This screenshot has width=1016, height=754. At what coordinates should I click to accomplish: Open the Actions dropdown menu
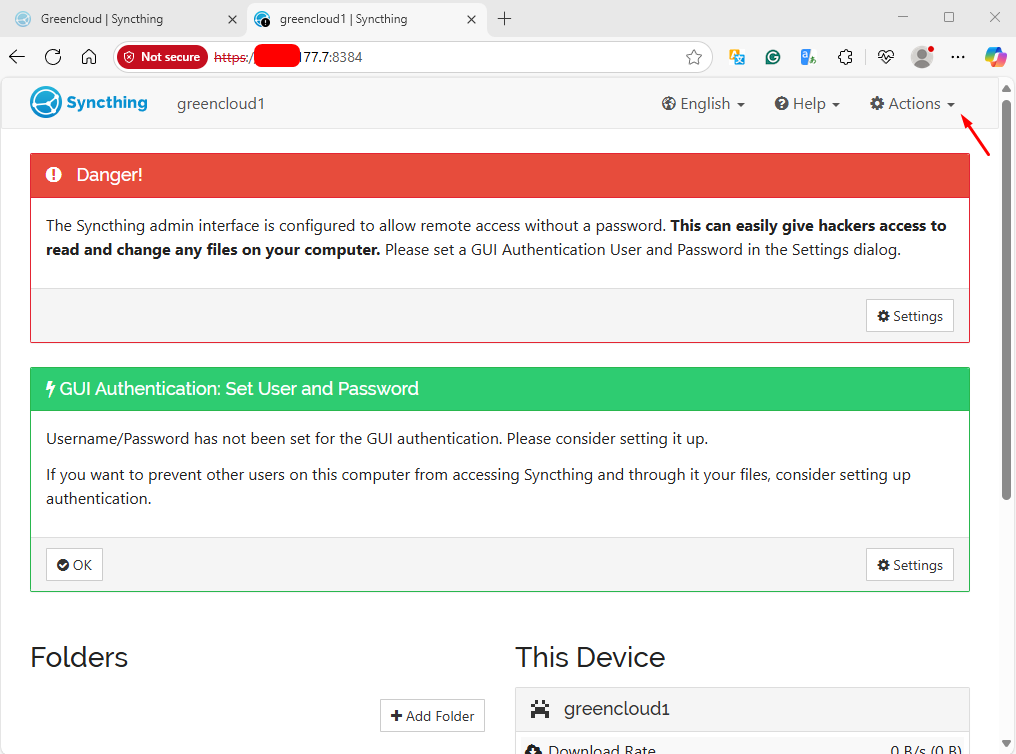click(912, 104)
